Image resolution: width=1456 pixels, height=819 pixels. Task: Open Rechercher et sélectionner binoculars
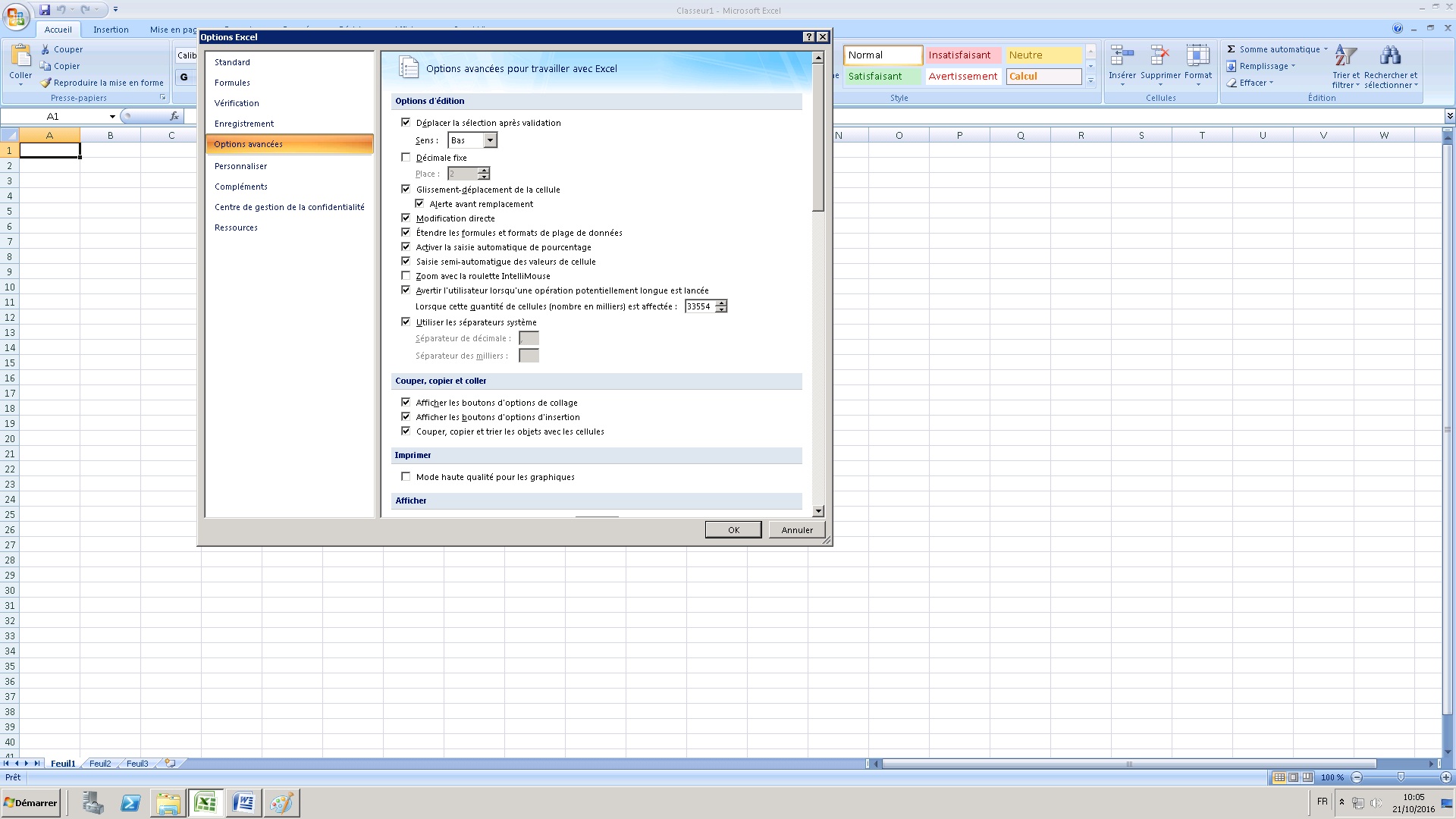(x=1390, y=55)
